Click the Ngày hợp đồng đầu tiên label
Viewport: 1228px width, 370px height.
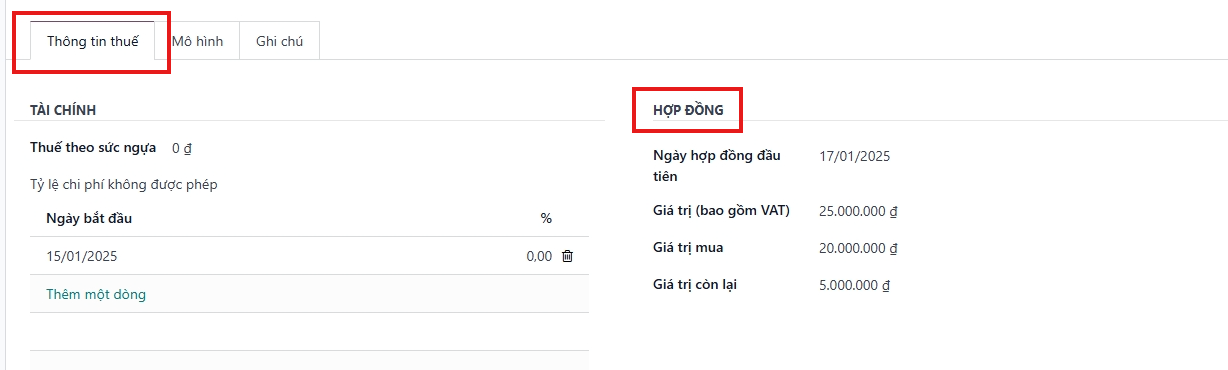click(x=717, y=165)
